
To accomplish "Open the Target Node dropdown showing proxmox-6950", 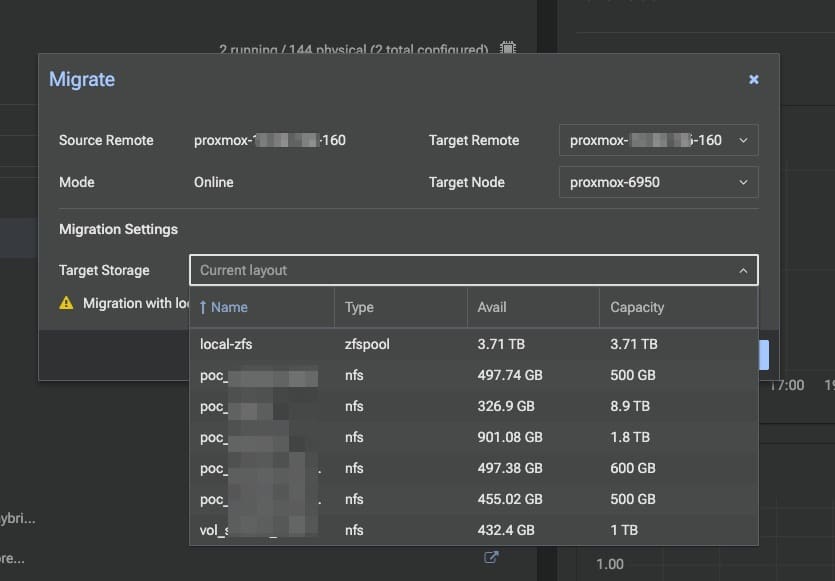I will point(658,182).
